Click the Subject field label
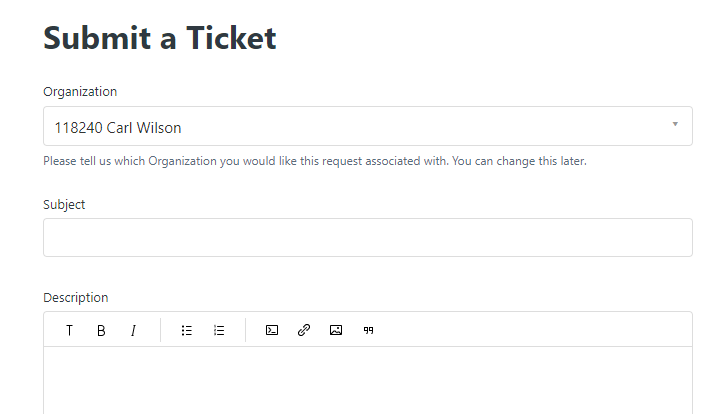This screenshot has width=718, height=414. coord(64,205)
